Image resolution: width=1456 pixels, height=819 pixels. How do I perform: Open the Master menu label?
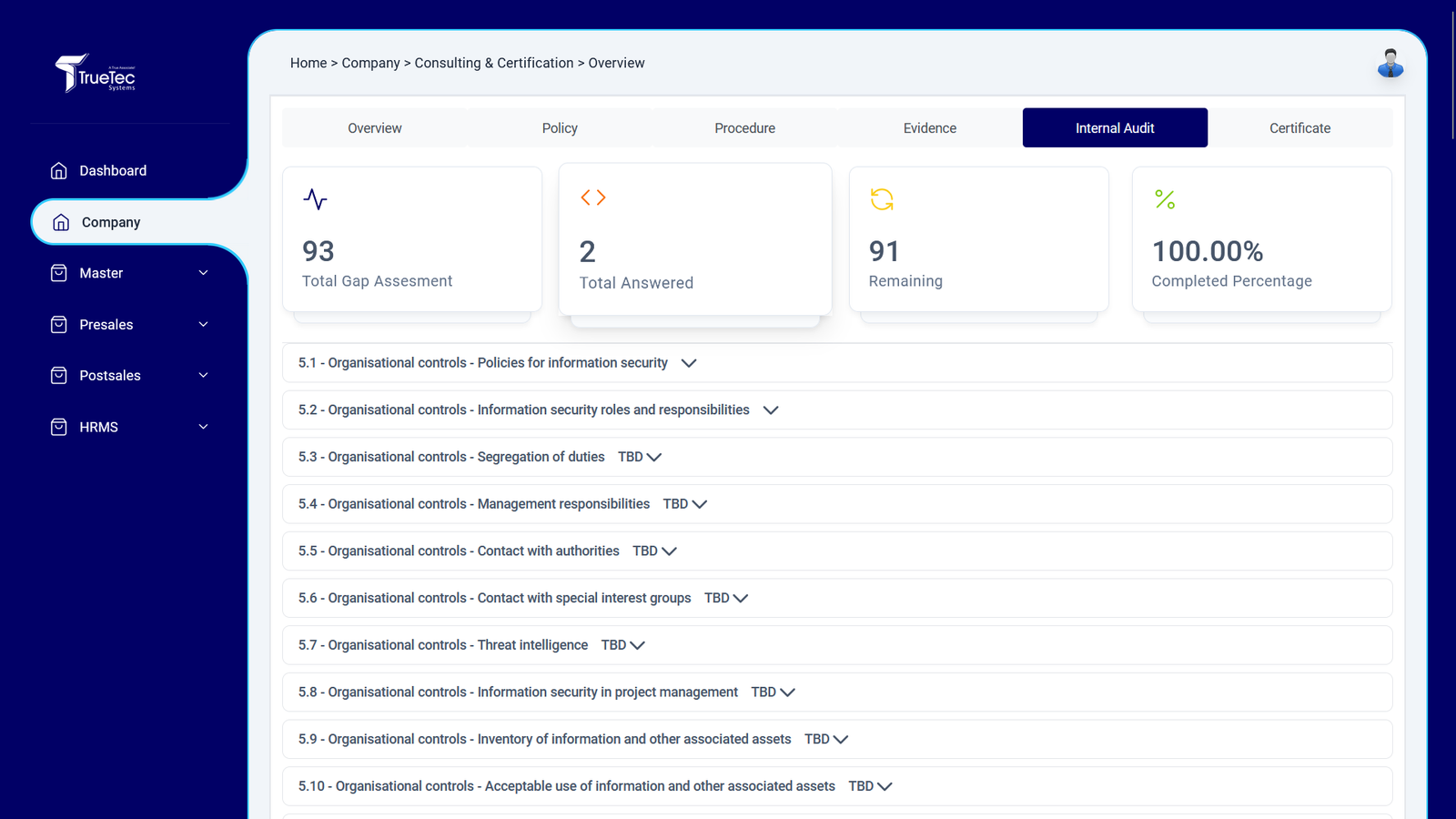[x=101, y=273]
